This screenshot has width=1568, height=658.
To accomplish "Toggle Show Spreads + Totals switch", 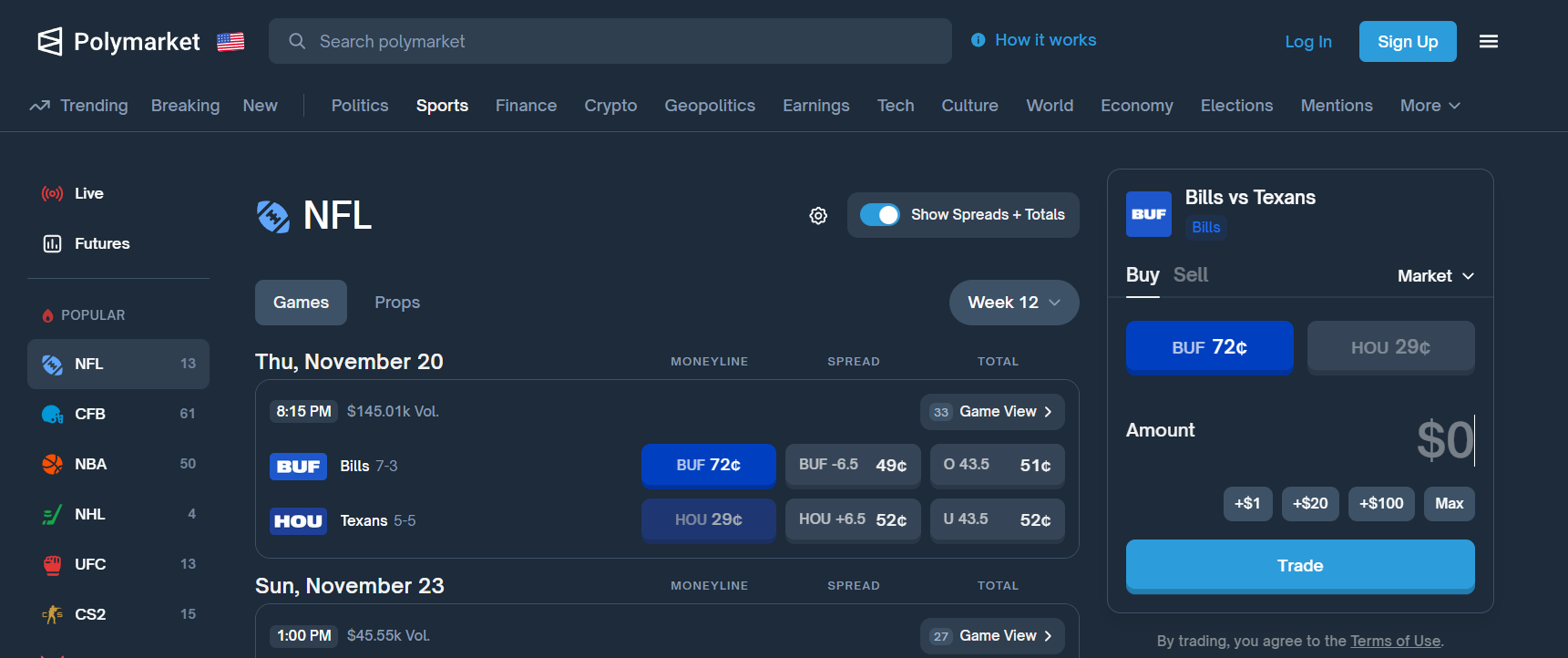I will tap(880, 214).
